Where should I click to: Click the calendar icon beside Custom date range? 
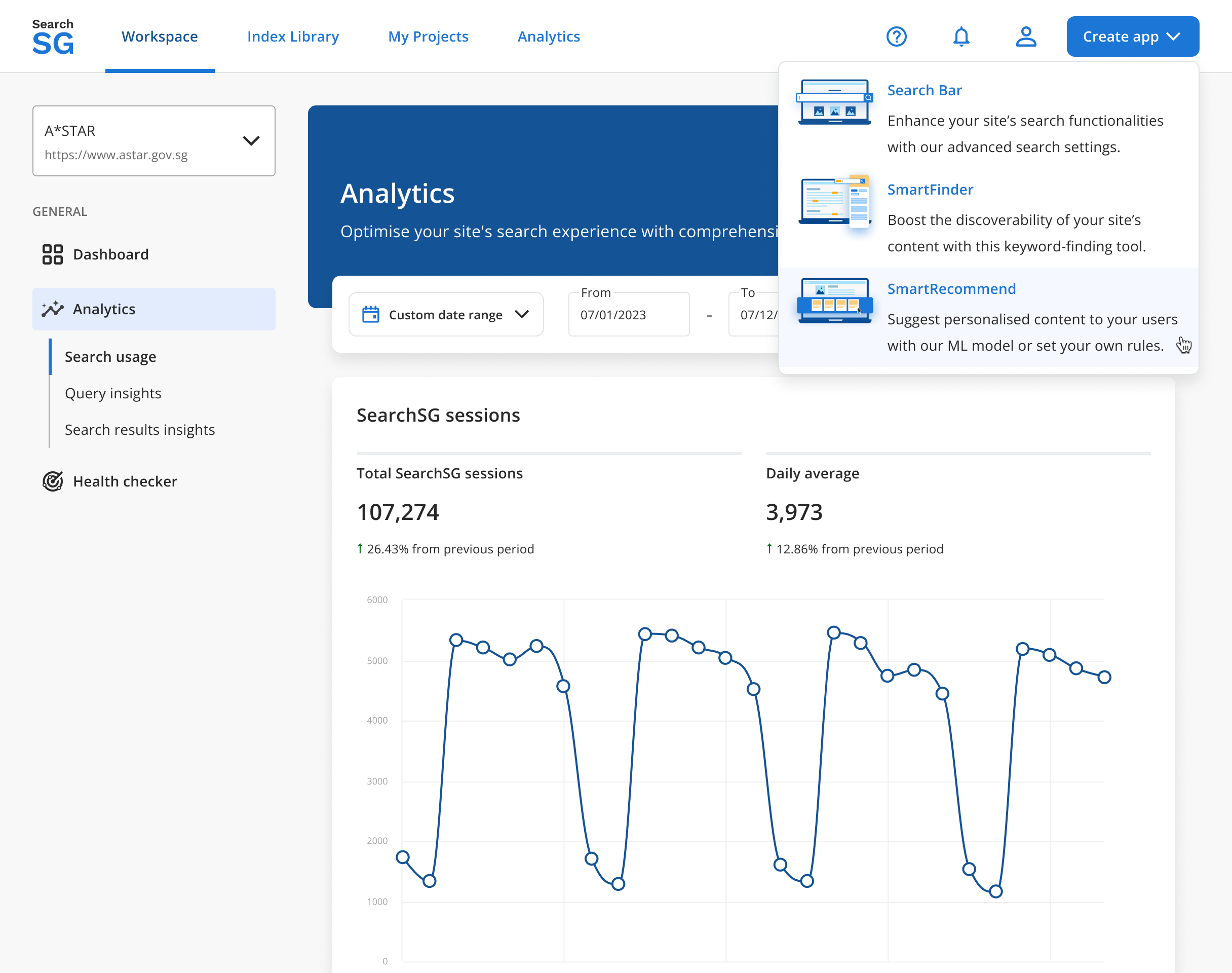pyautogui.click(x=371, y=314)
